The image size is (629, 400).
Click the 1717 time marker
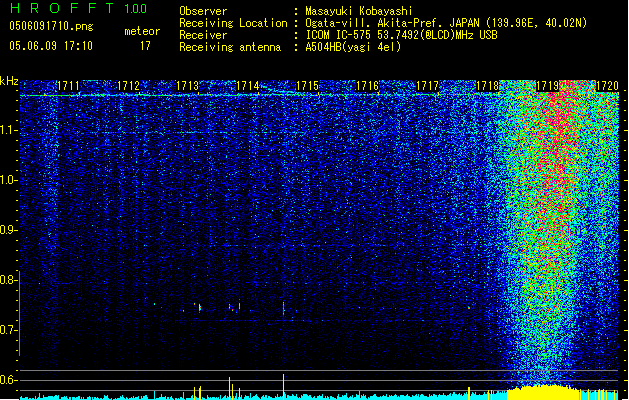[428, 86]
